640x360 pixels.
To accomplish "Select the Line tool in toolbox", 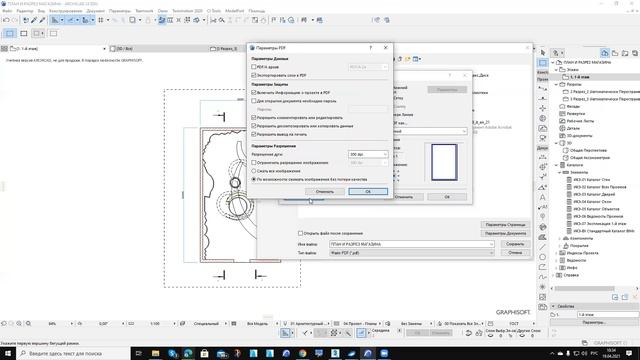I will [x=542, y=247].
